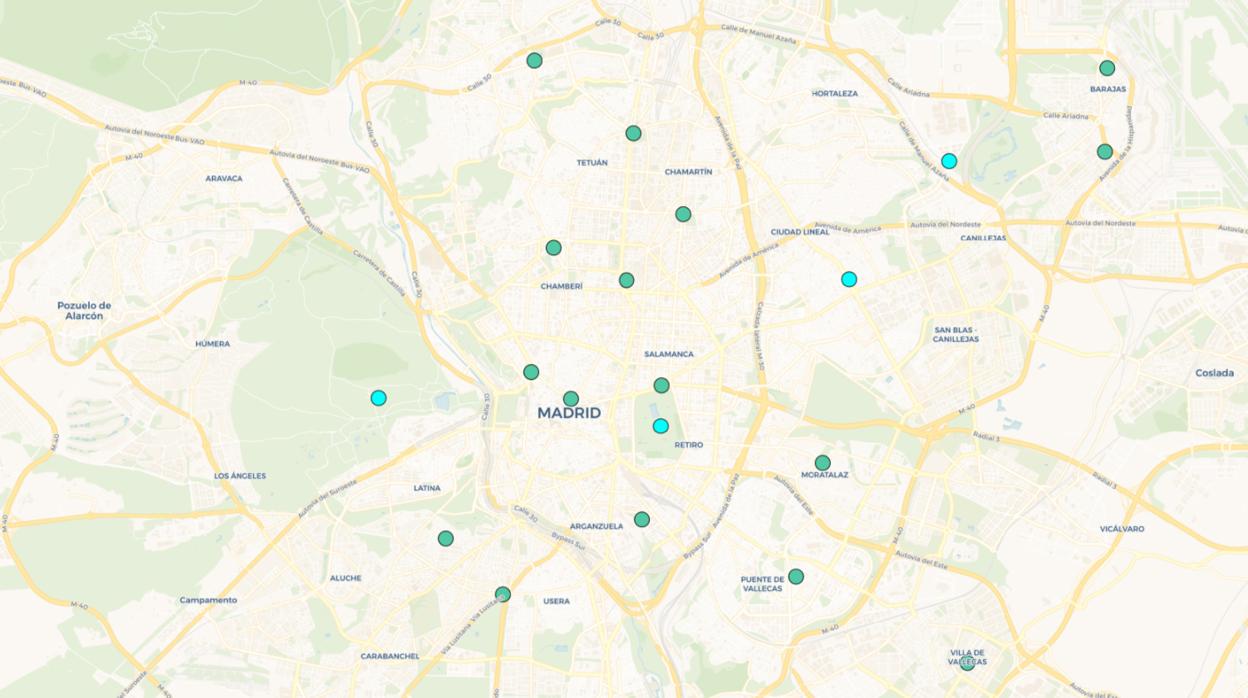The width and height of the screenshot is (1248, 698).
Task: Click the Pozuelo de Alarcón label
Action: (85, 311)
